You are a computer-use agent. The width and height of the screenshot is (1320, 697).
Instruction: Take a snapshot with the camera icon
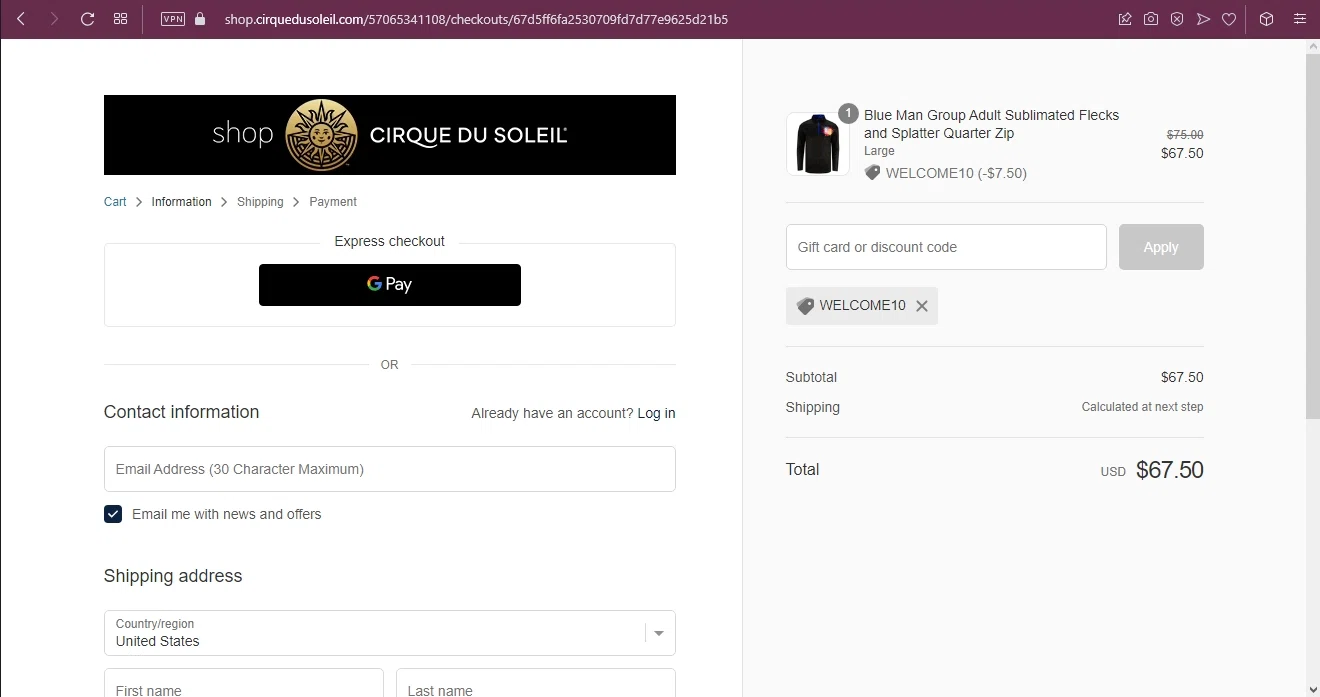[1151, 19]
